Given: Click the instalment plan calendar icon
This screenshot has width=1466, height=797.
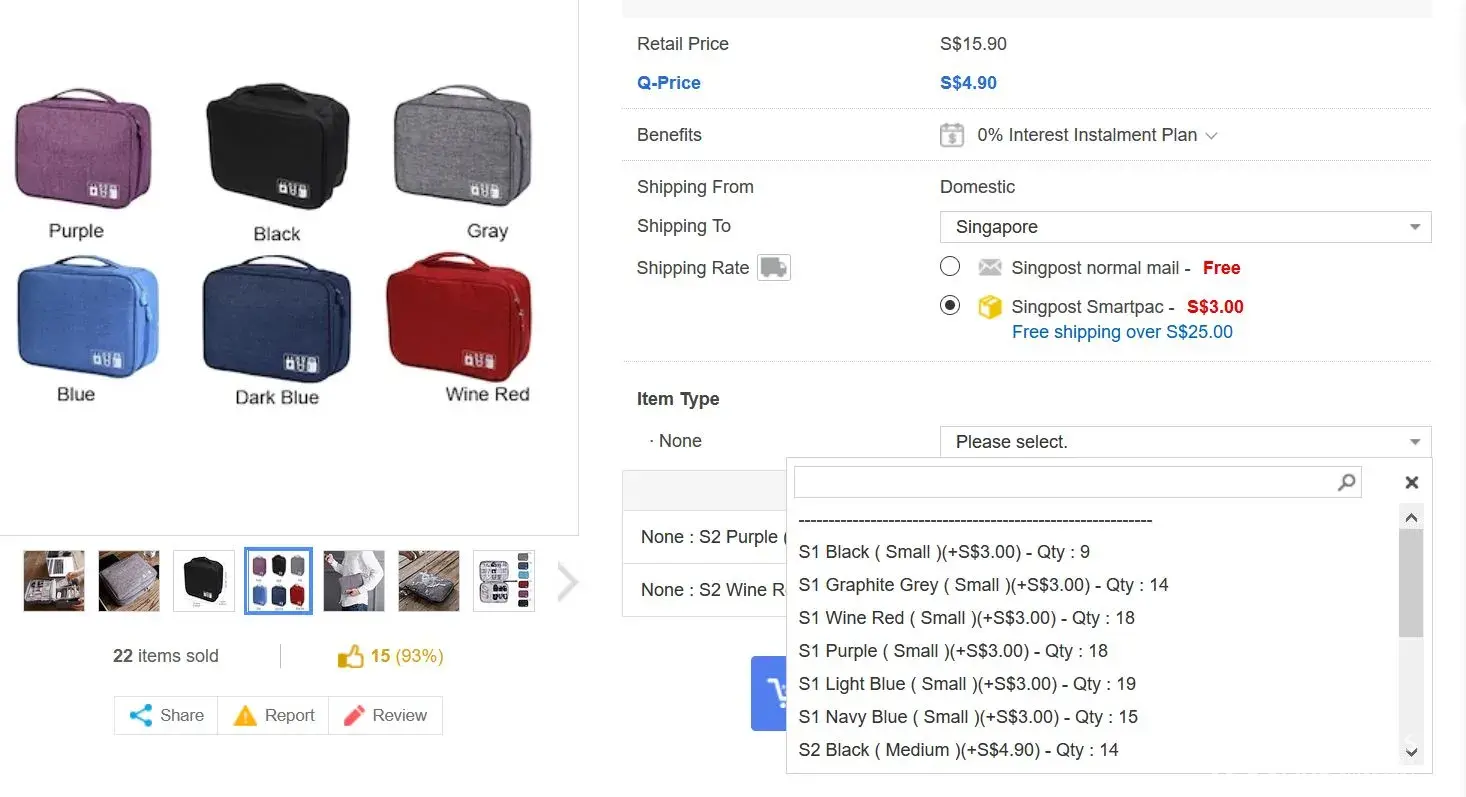Looking at the screenshot, I should [x=952, y=135].
